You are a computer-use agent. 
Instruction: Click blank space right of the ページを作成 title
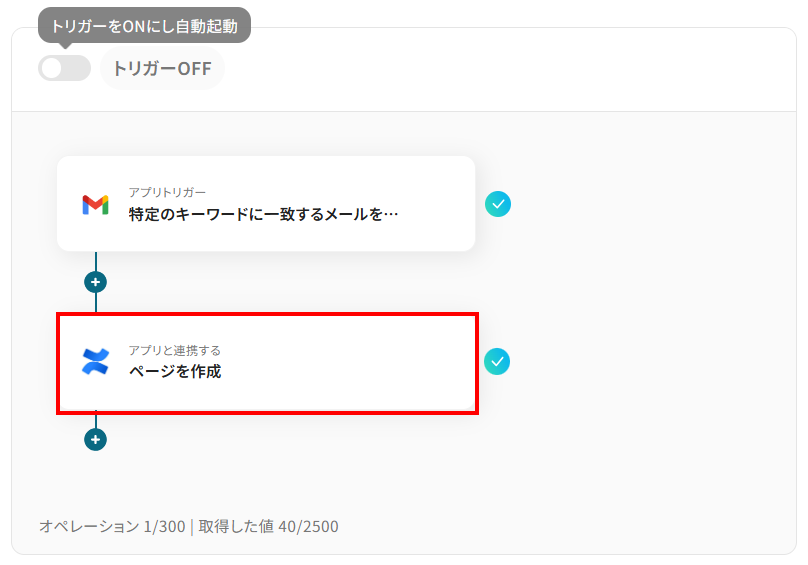[350, 372]
